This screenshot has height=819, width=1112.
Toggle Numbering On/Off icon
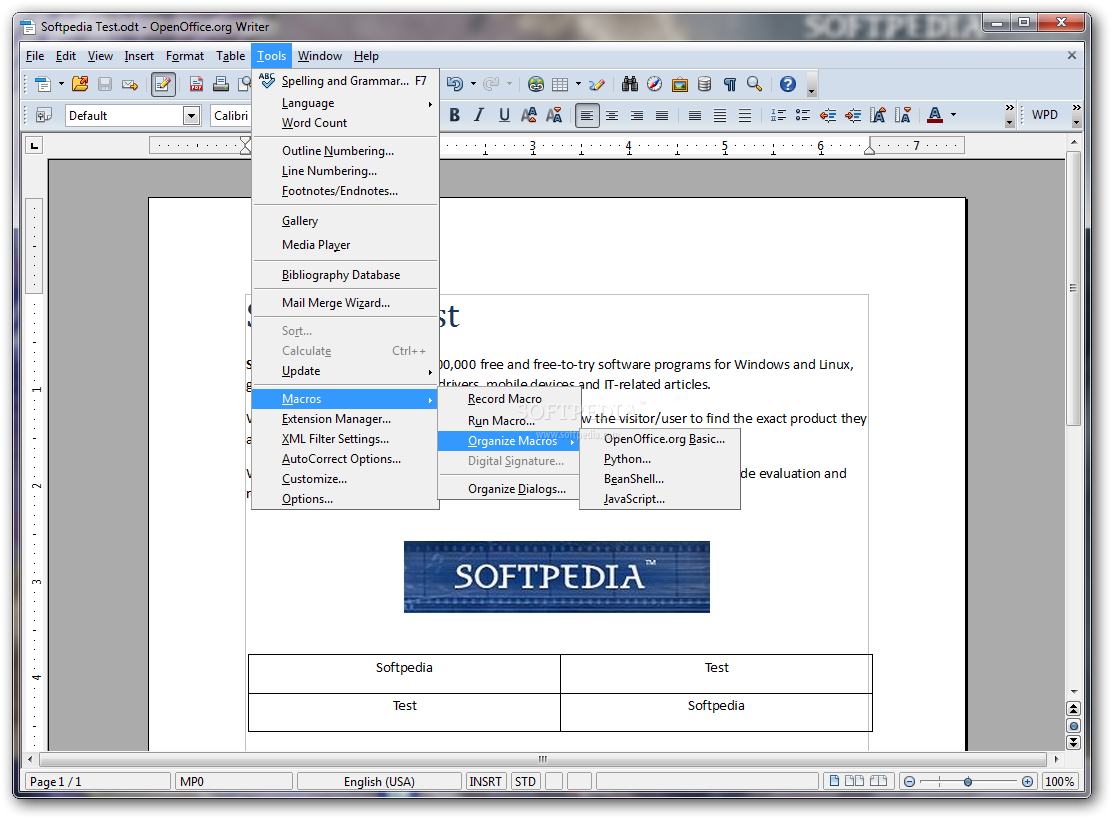778,115
